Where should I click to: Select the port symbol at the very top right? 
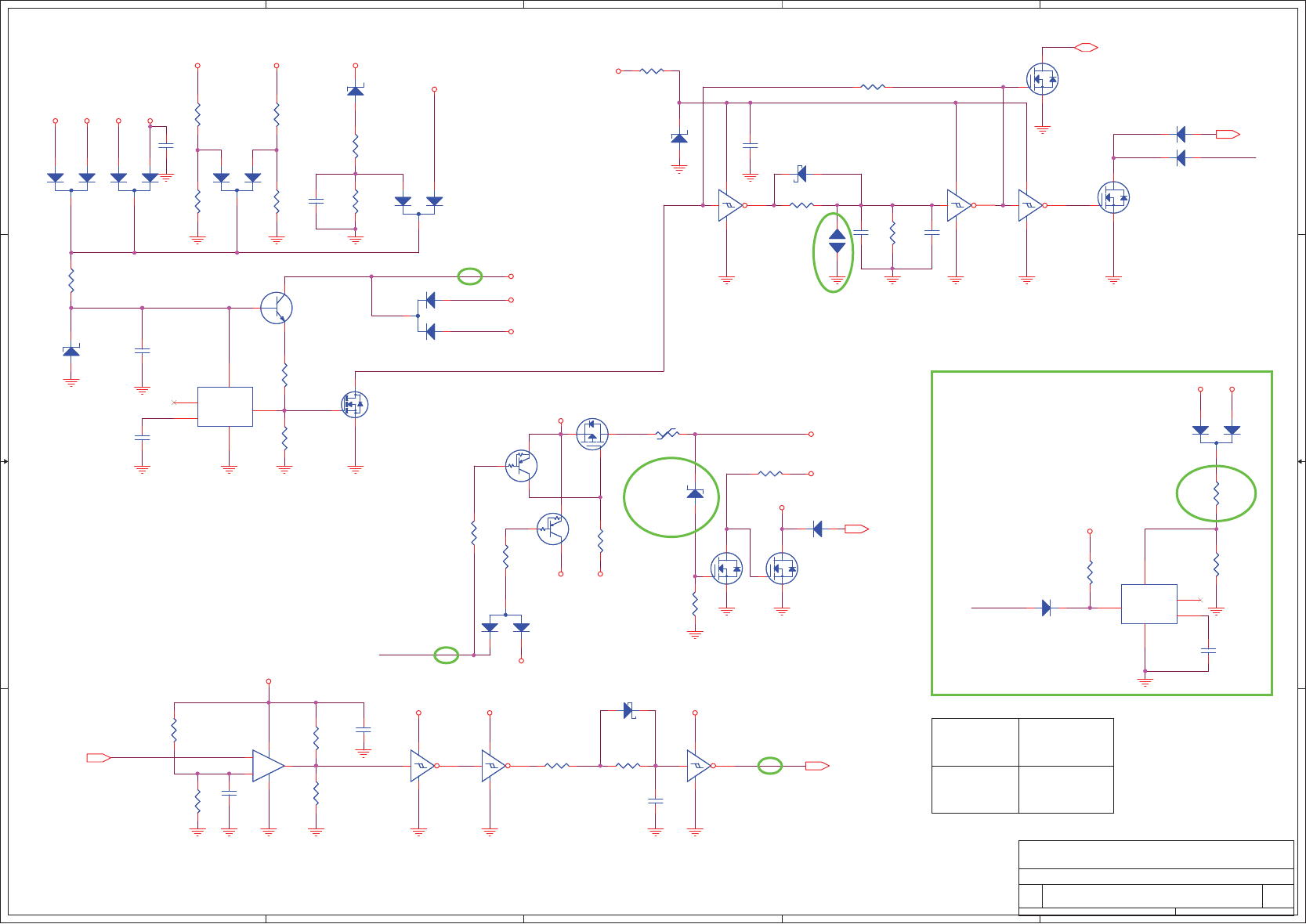click(1086, 48)
